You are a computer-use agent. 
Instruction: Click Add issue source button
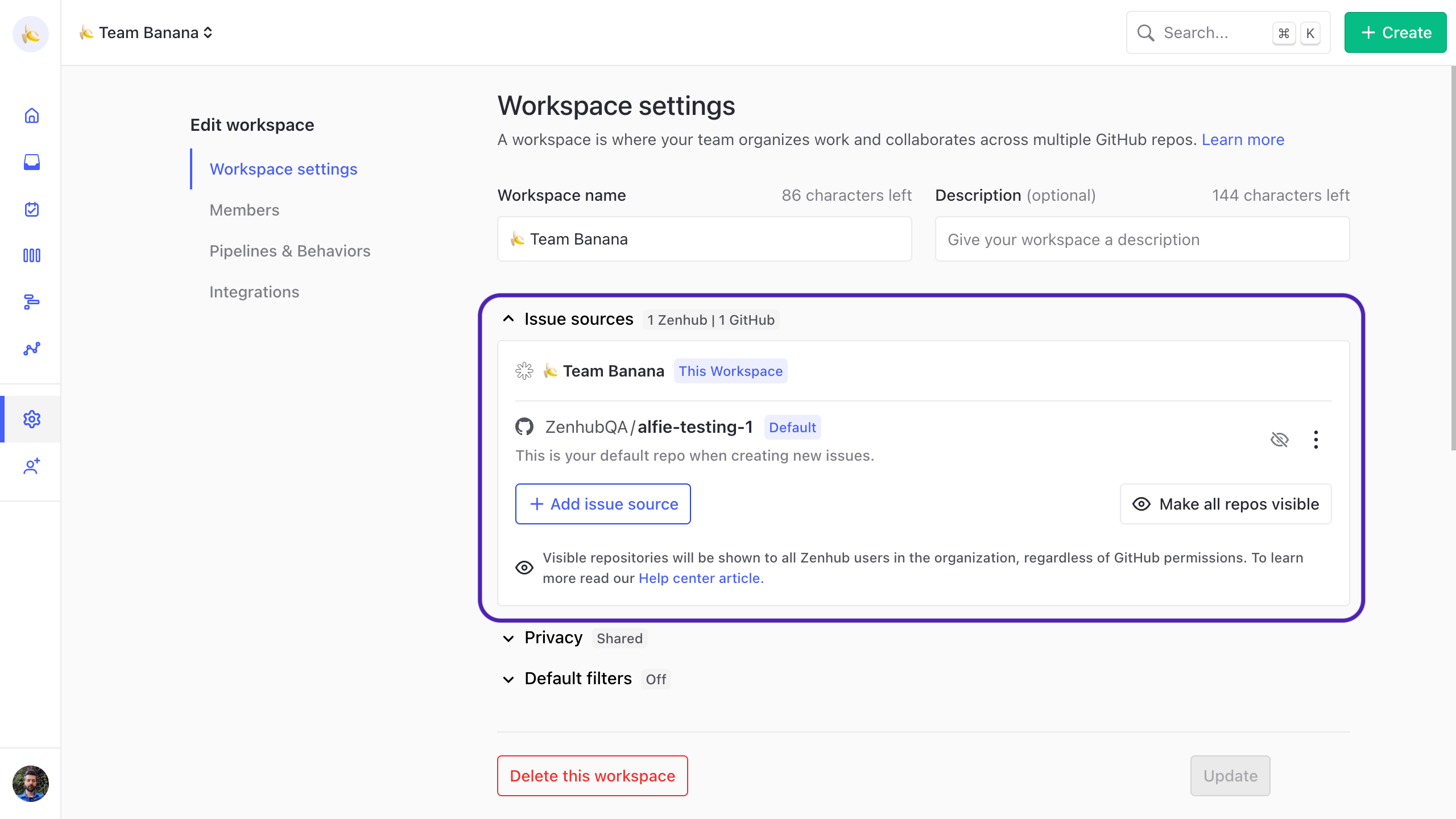click(603, 504)
